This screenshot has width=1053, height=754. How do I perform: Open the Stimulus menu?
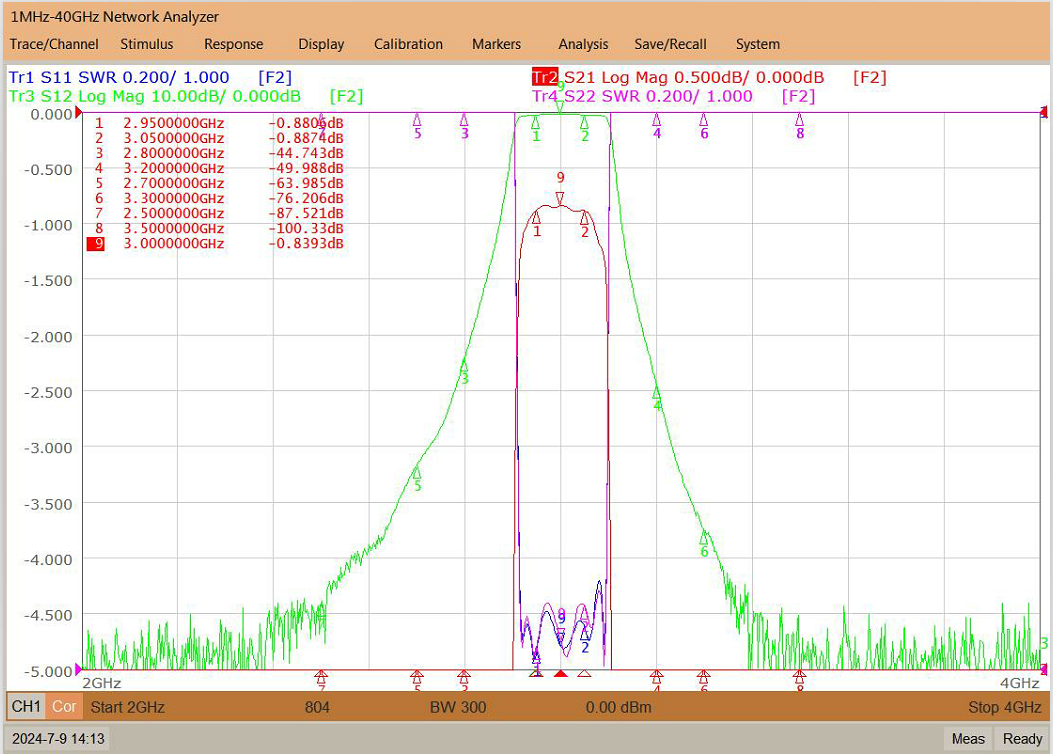pos(146,44)
